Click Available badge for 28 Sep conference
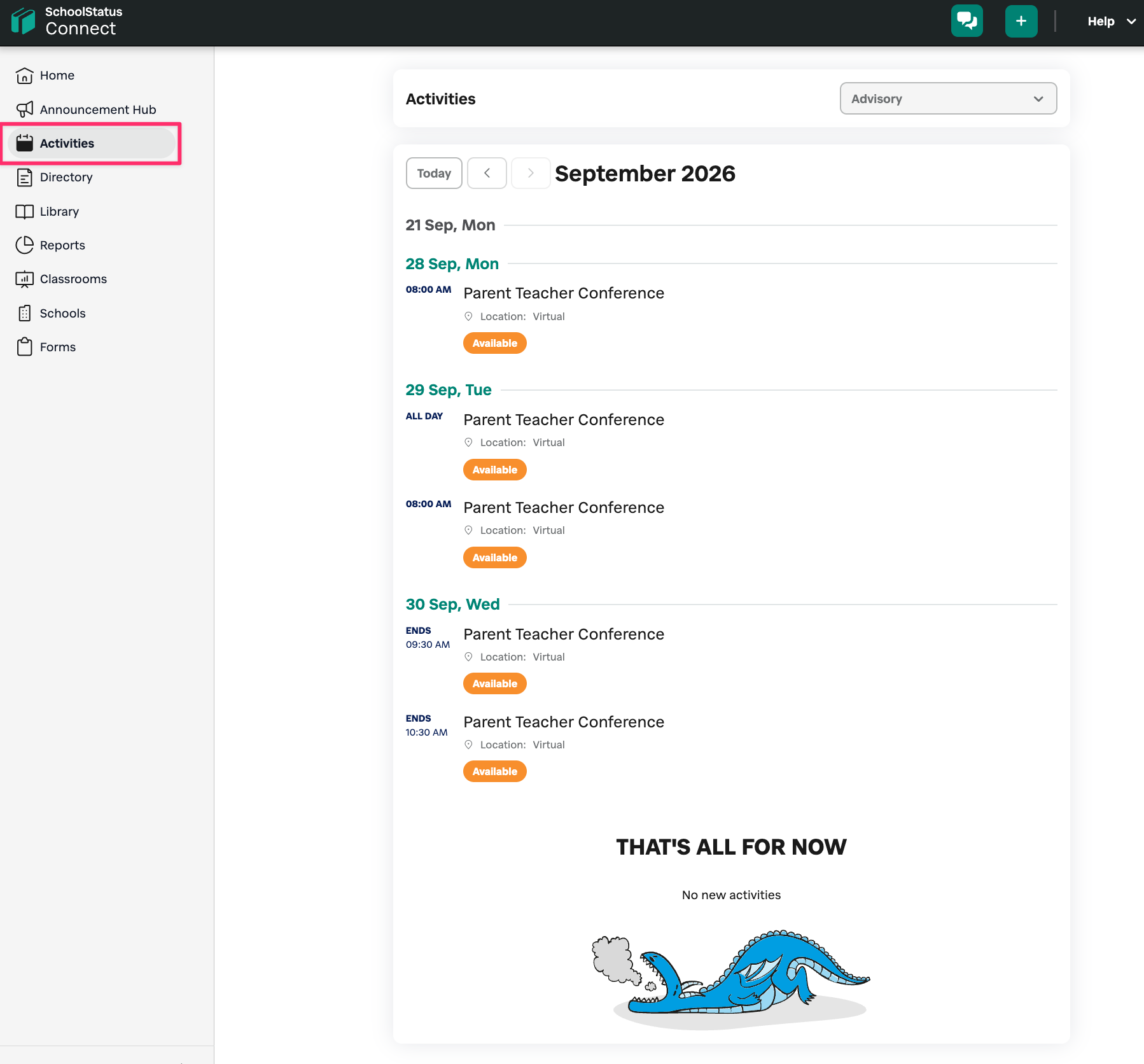 tap(495, 343)
